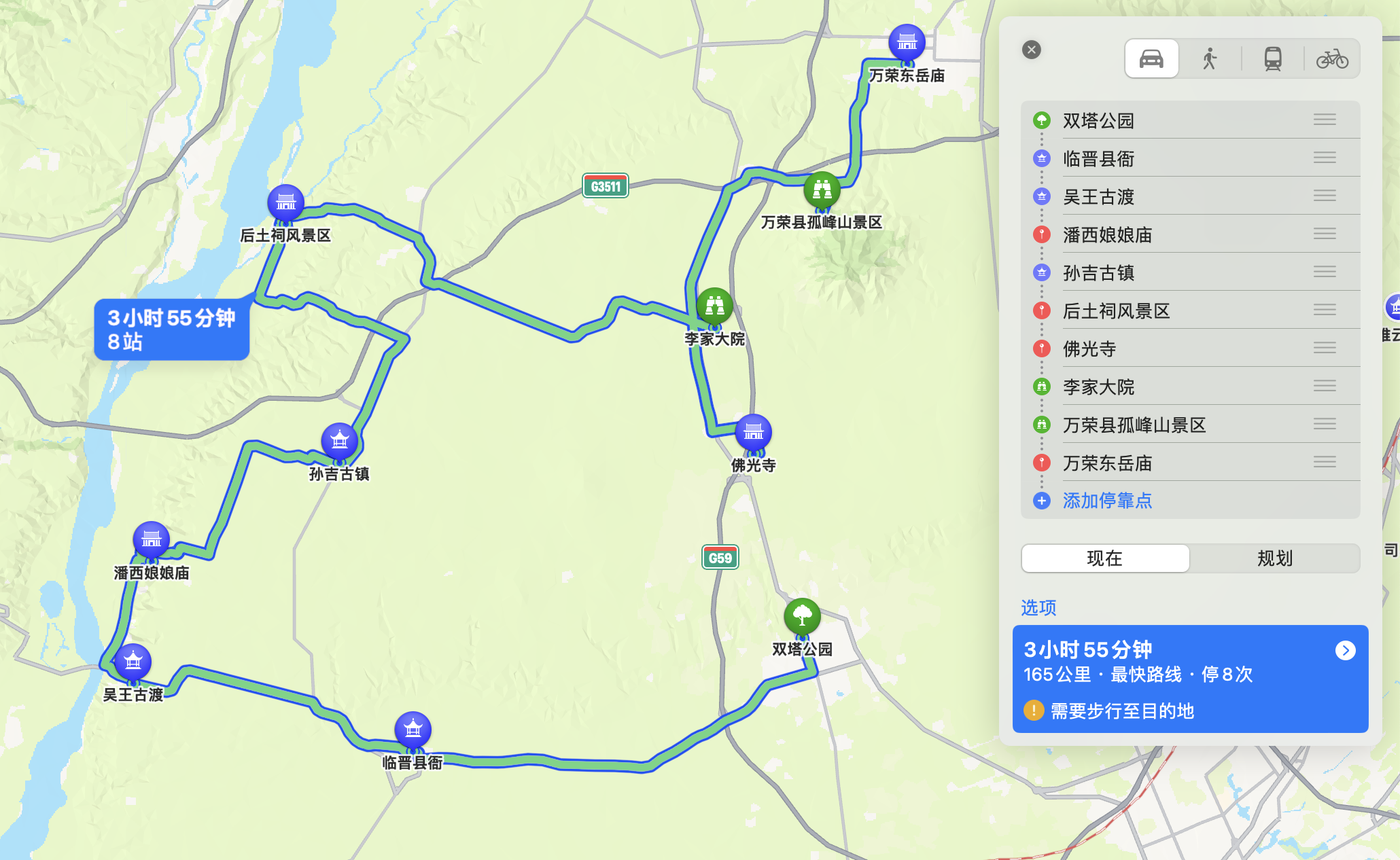
Task: Select 佛光寺 stop in the list
Action: tap(1190, 348)
